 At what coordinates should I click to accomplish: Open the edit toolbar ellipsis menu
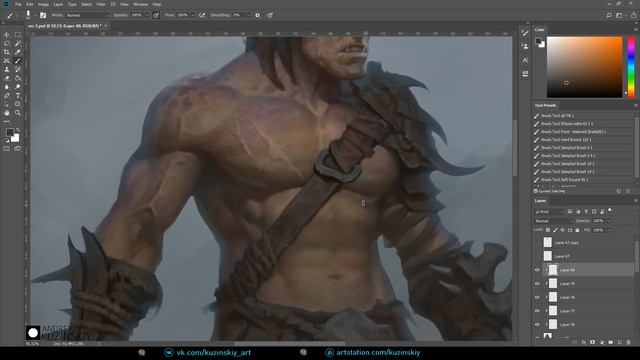point(7,121)
